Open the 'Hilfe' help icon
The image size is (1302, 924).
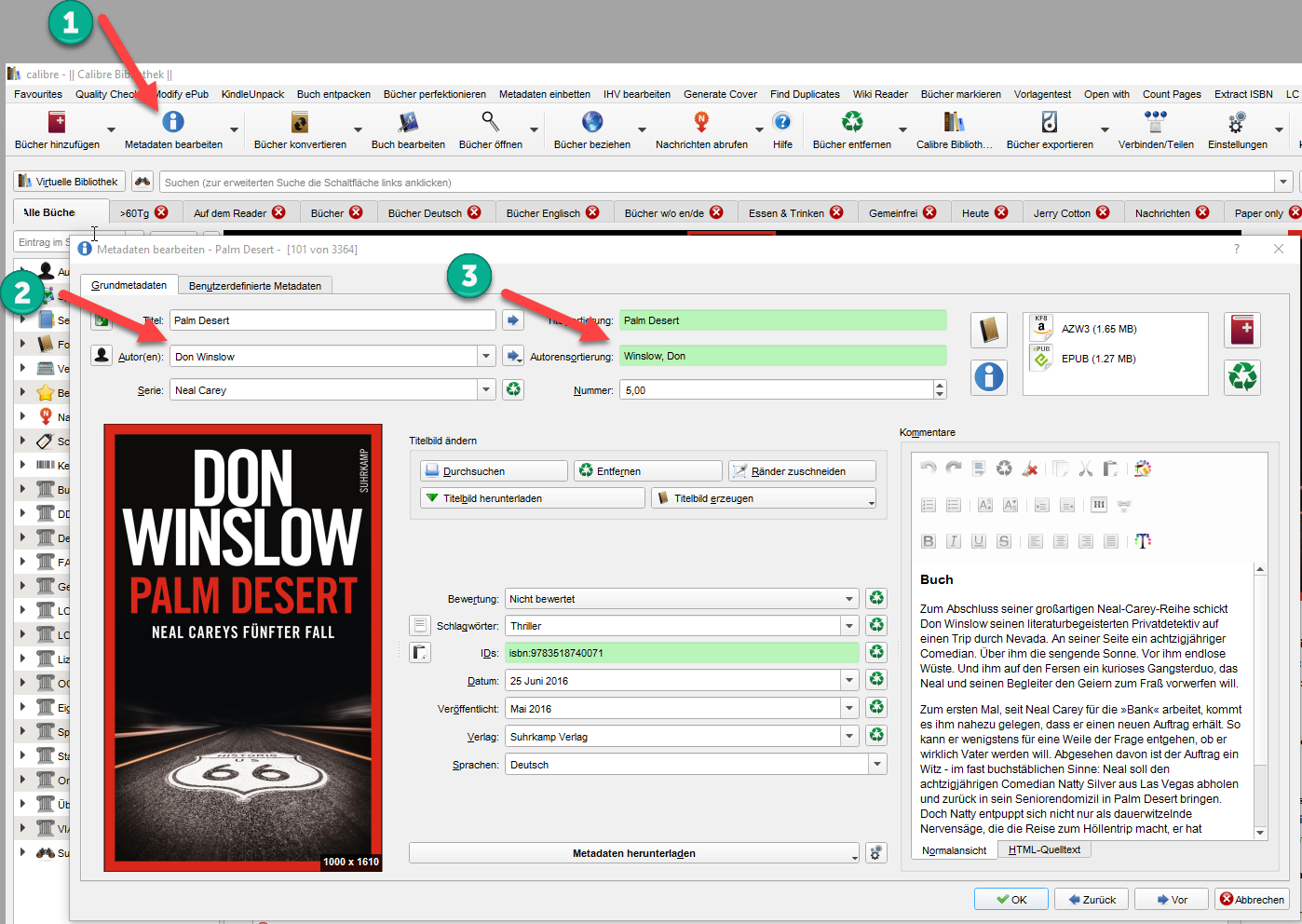(782, 122)
